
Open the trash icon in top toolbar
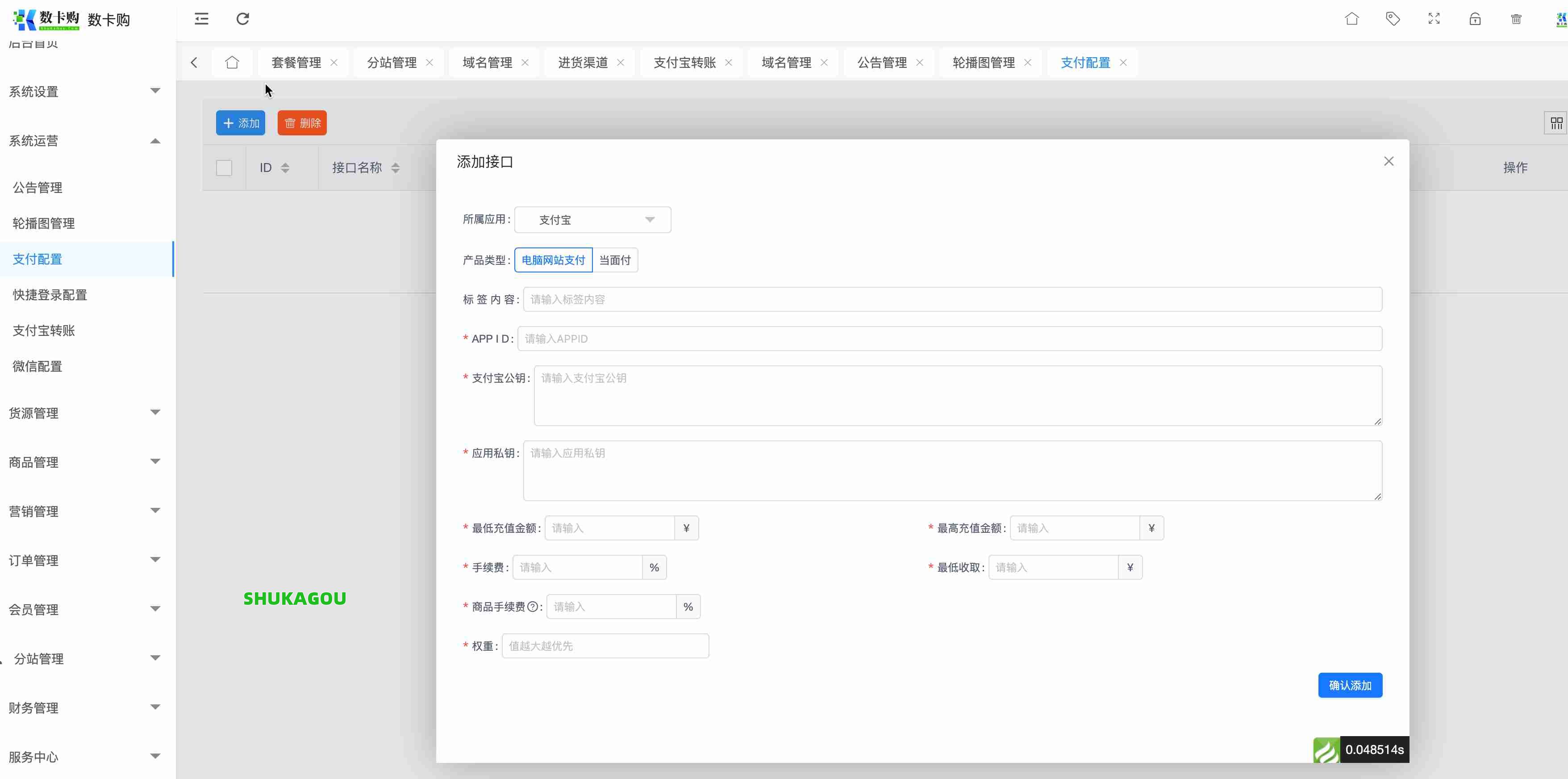click(x=1516, y=19)
